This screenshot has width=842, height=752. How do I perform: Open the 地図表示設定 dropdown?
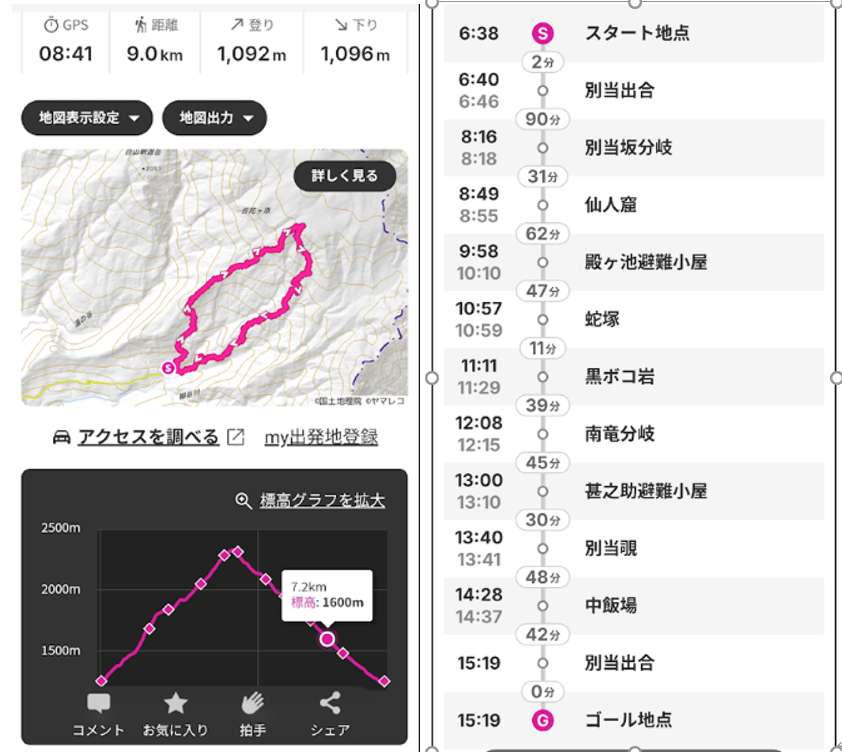[x=86, y=118]
